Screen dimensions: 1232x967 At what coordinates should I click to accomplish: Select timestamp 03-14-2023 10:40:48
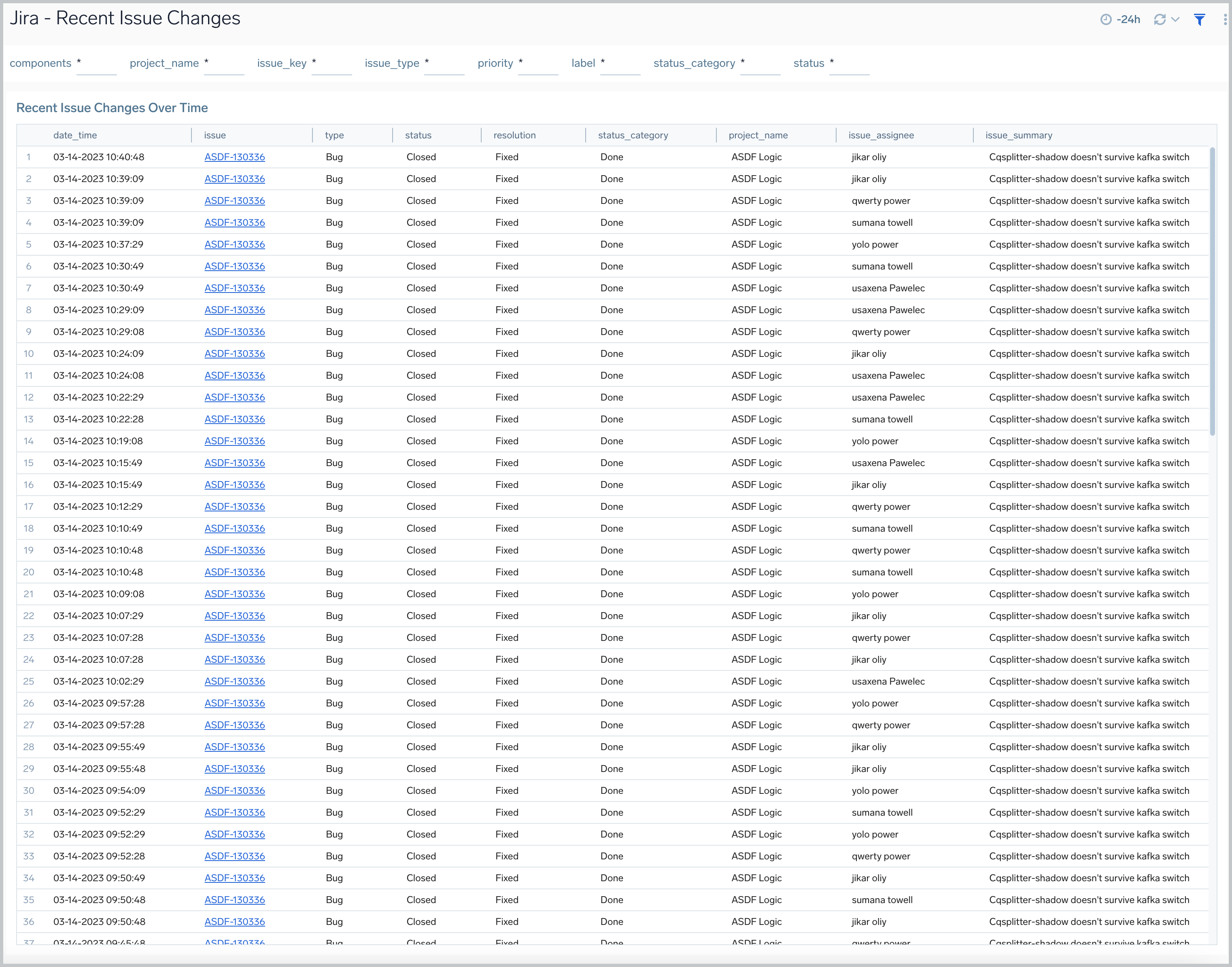point(98,157)
